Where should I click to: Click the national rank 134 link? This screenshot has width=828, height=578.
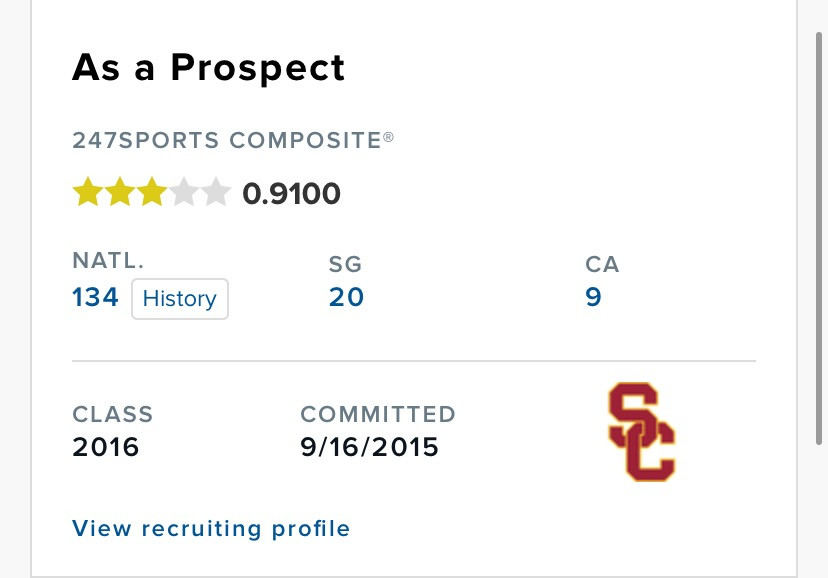pos(95,297)
